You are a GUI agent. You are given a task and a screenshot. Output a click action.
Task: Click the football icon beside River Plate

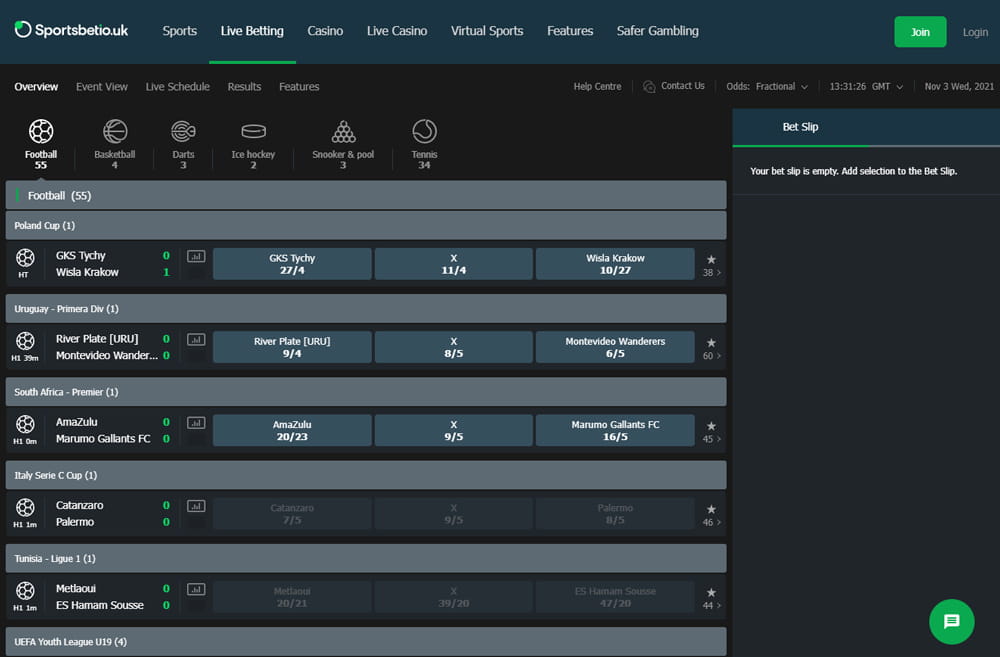point(25,341)
